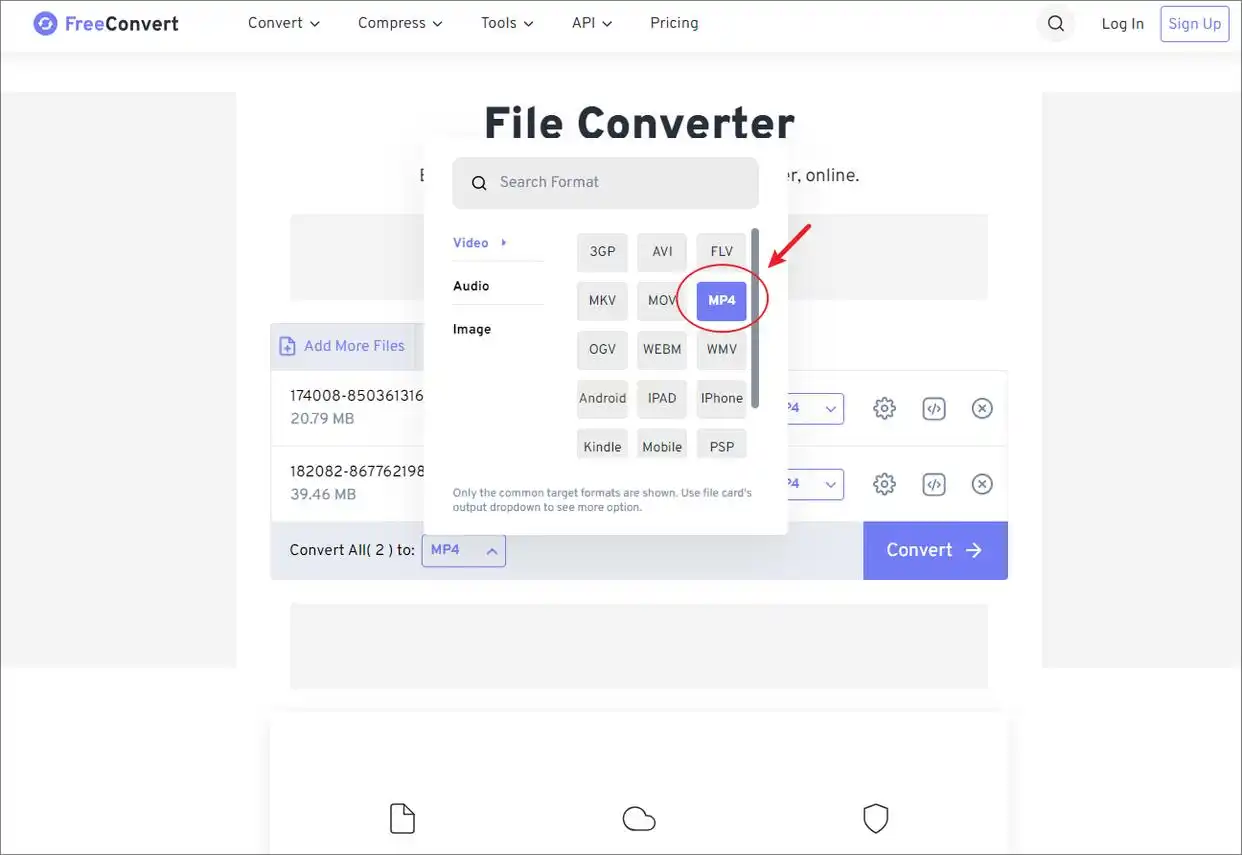Expand the Convert menu
Image resolution: width=1242 pixels, height=855 pixels.
point(284,23)
